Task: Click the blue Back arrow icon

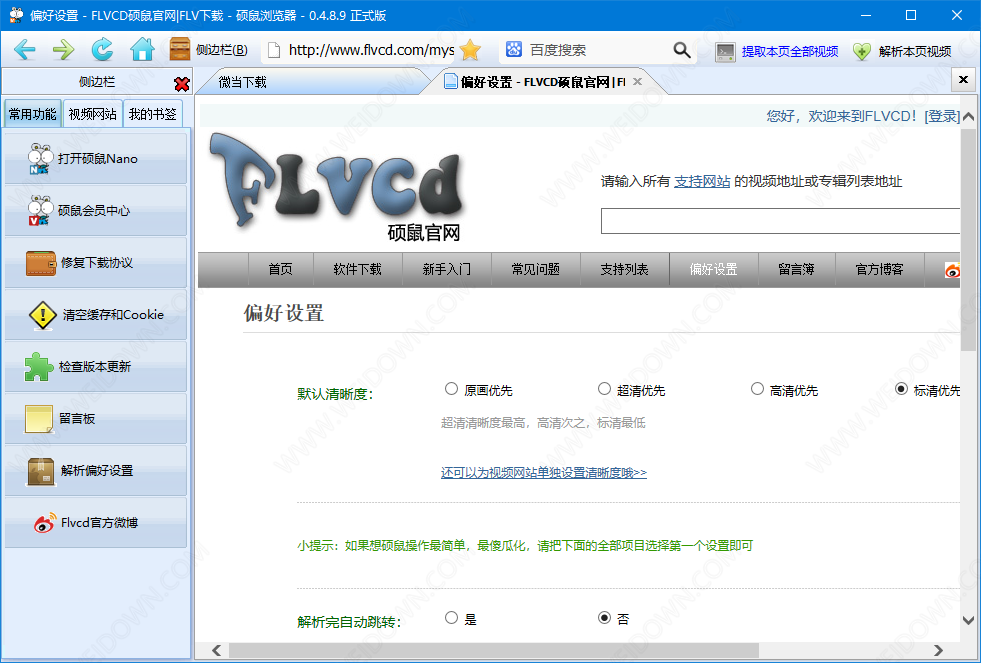Action: [x=24, y=50]
